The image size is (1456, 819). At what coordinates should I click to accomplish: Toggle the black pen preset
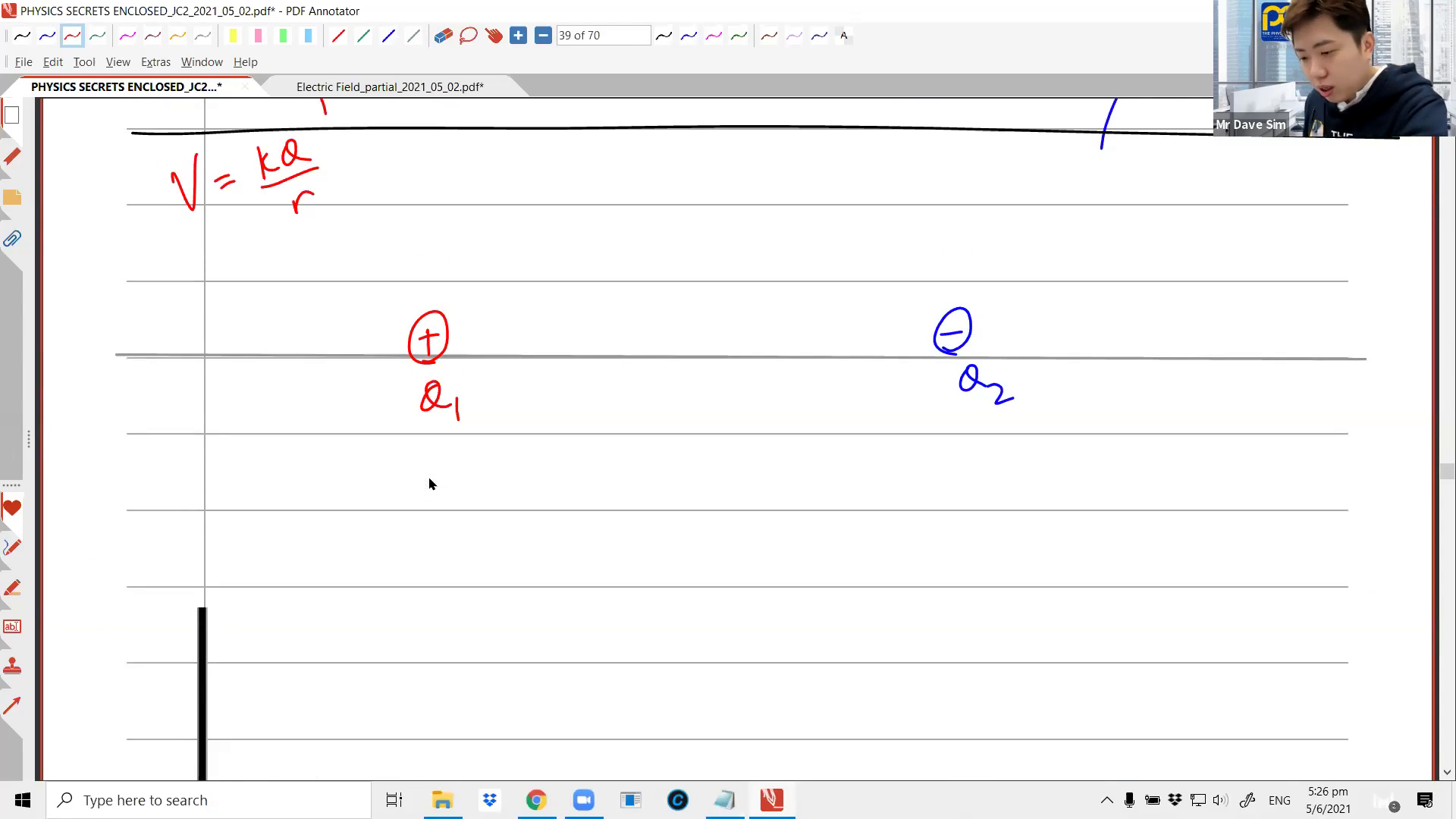click(22, 36)
